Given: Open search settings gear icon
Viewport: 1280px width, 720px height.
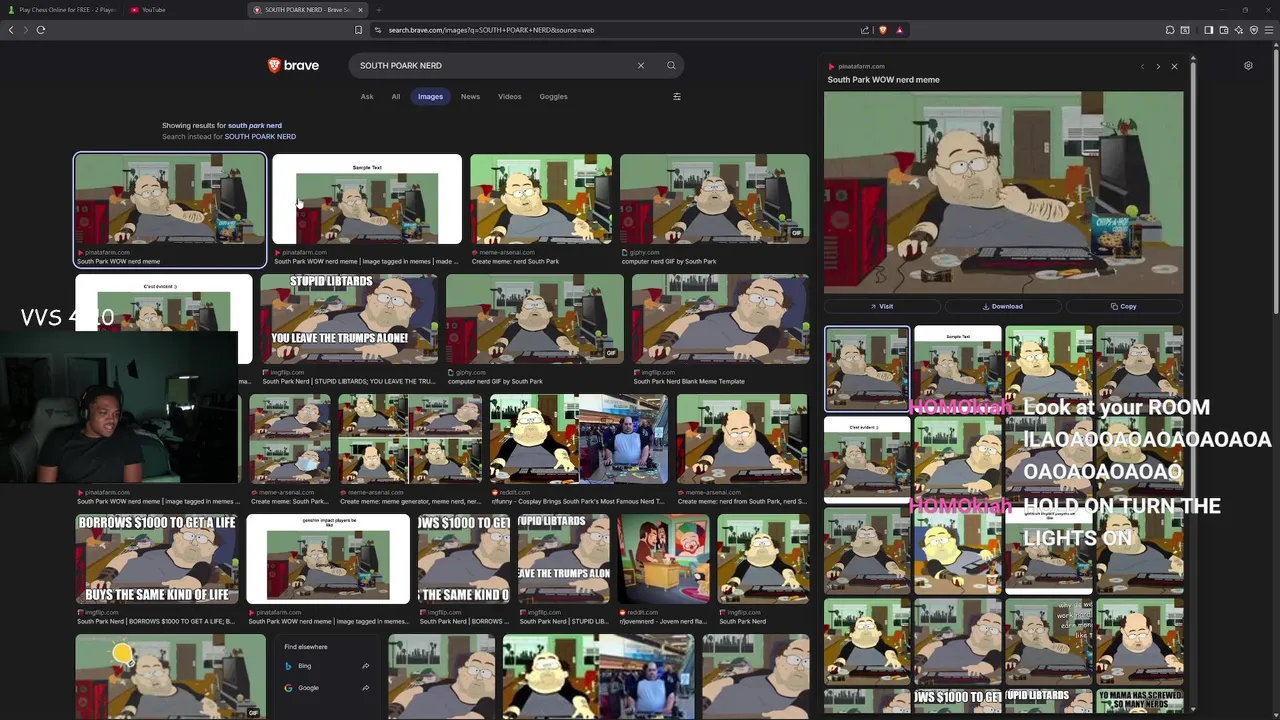Looking at the screenshot, I should pos(1248,66).
